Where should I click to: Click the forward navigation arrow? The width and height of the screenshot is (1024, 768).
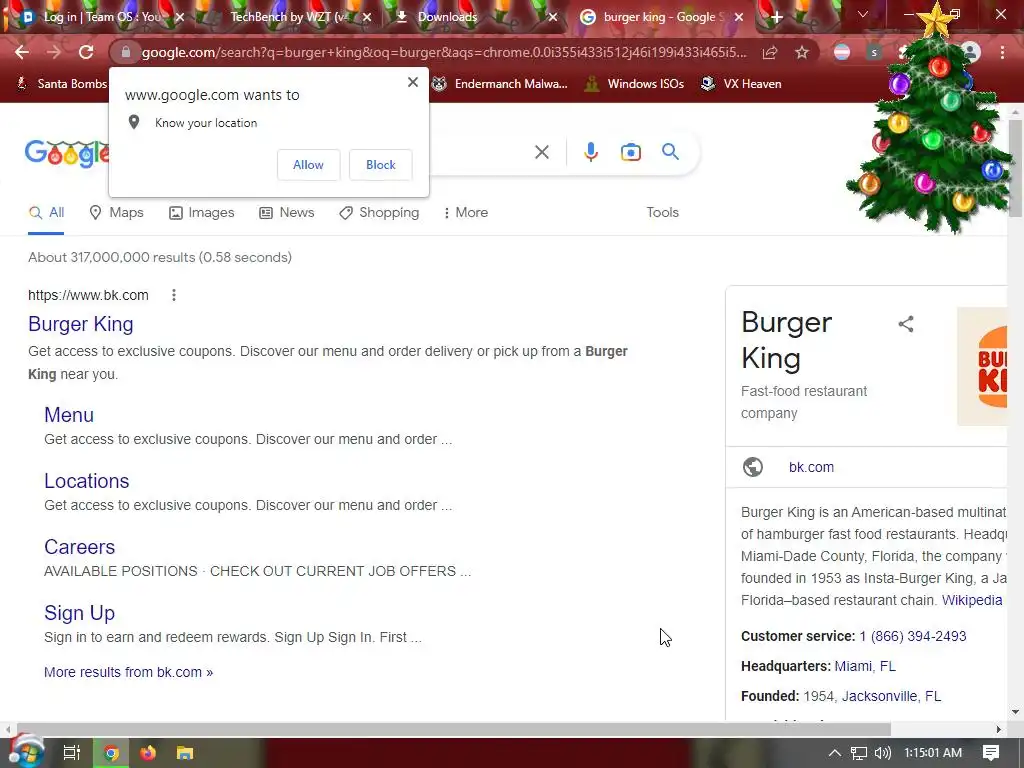click(x=54, y=52)
